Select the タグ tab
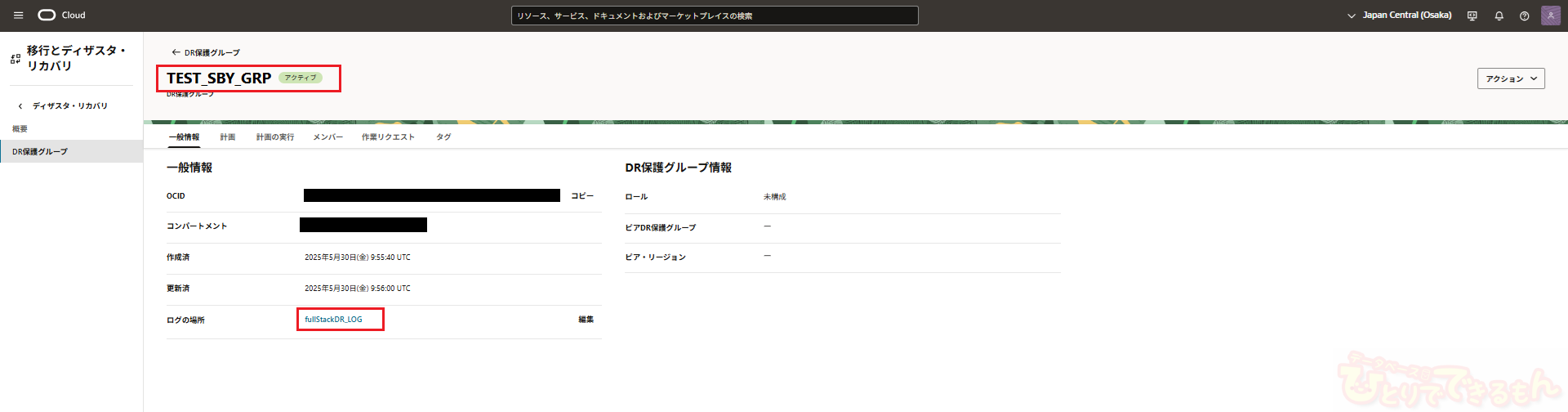Image resolution: width=1568 pixels, height=412 pixels. [443, 137]
